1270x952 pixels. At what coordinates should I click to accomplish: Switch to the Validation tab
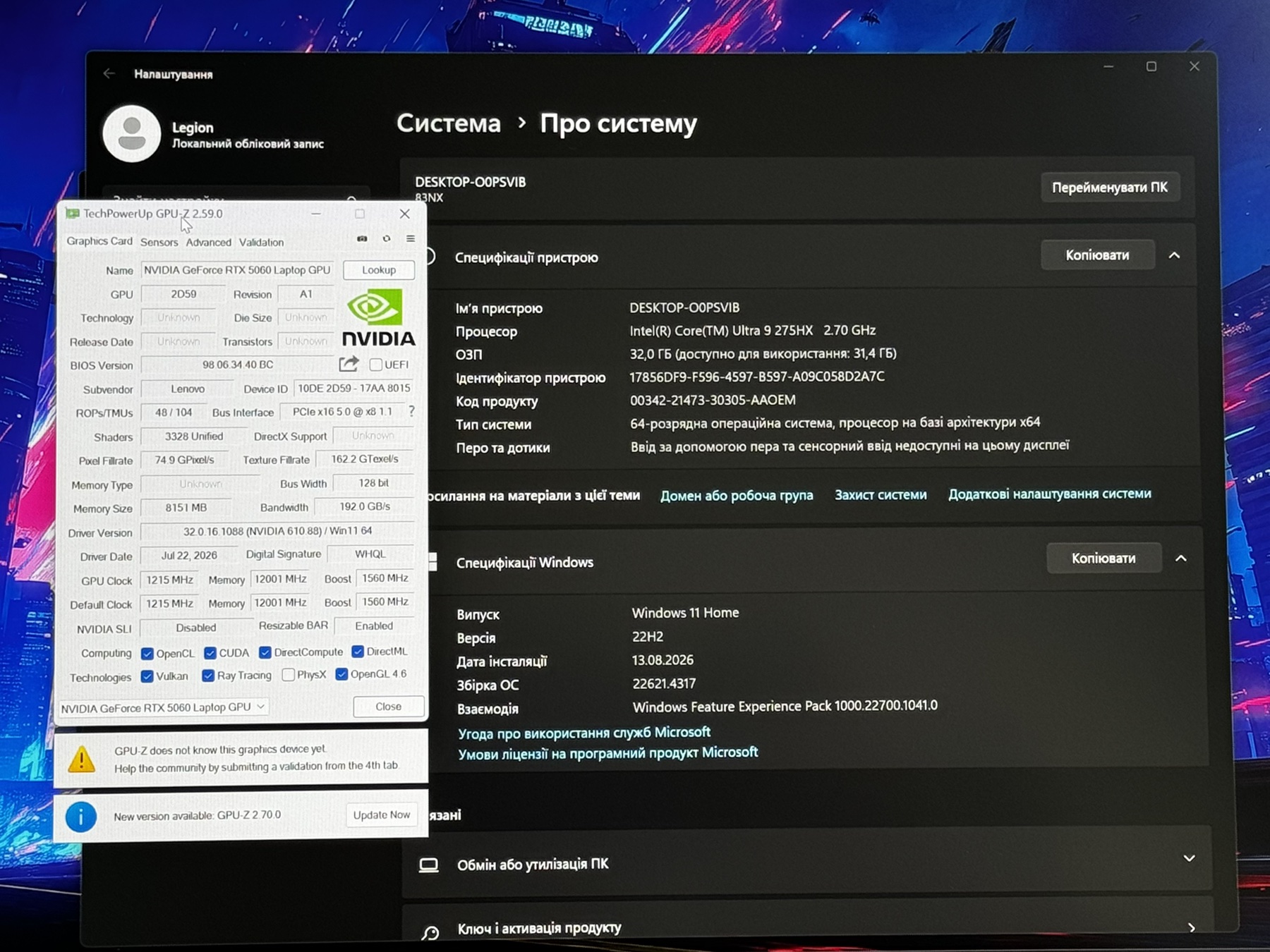tap(262, 242)
